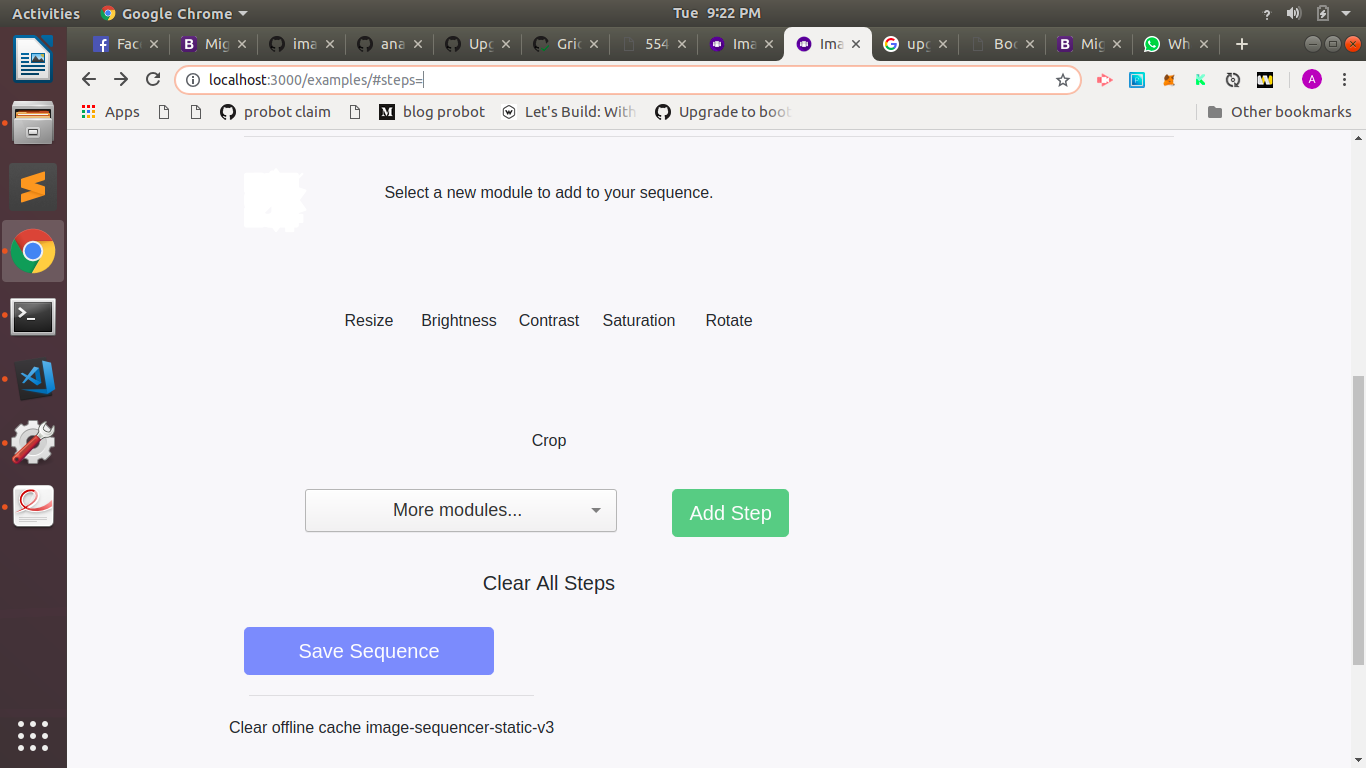Launch Sublime Text from dock
The image size is (1366, 768).
(x=33, y=187)
